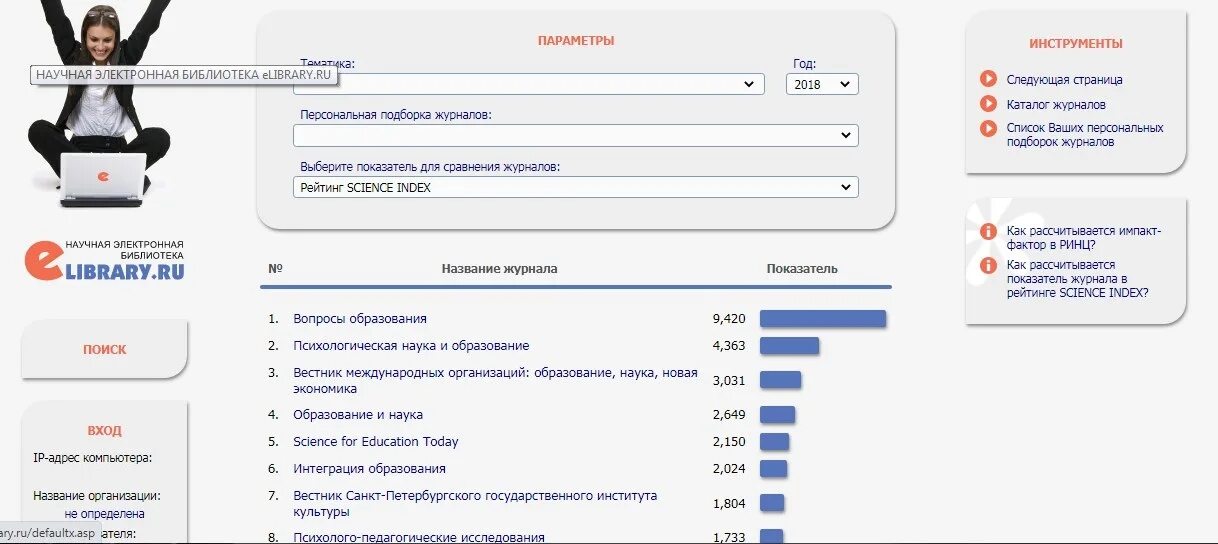Open the SCIENCE INDEX rating explanation link
The height and width of the screenshot is (544, 1218).
pos(1077,279)
